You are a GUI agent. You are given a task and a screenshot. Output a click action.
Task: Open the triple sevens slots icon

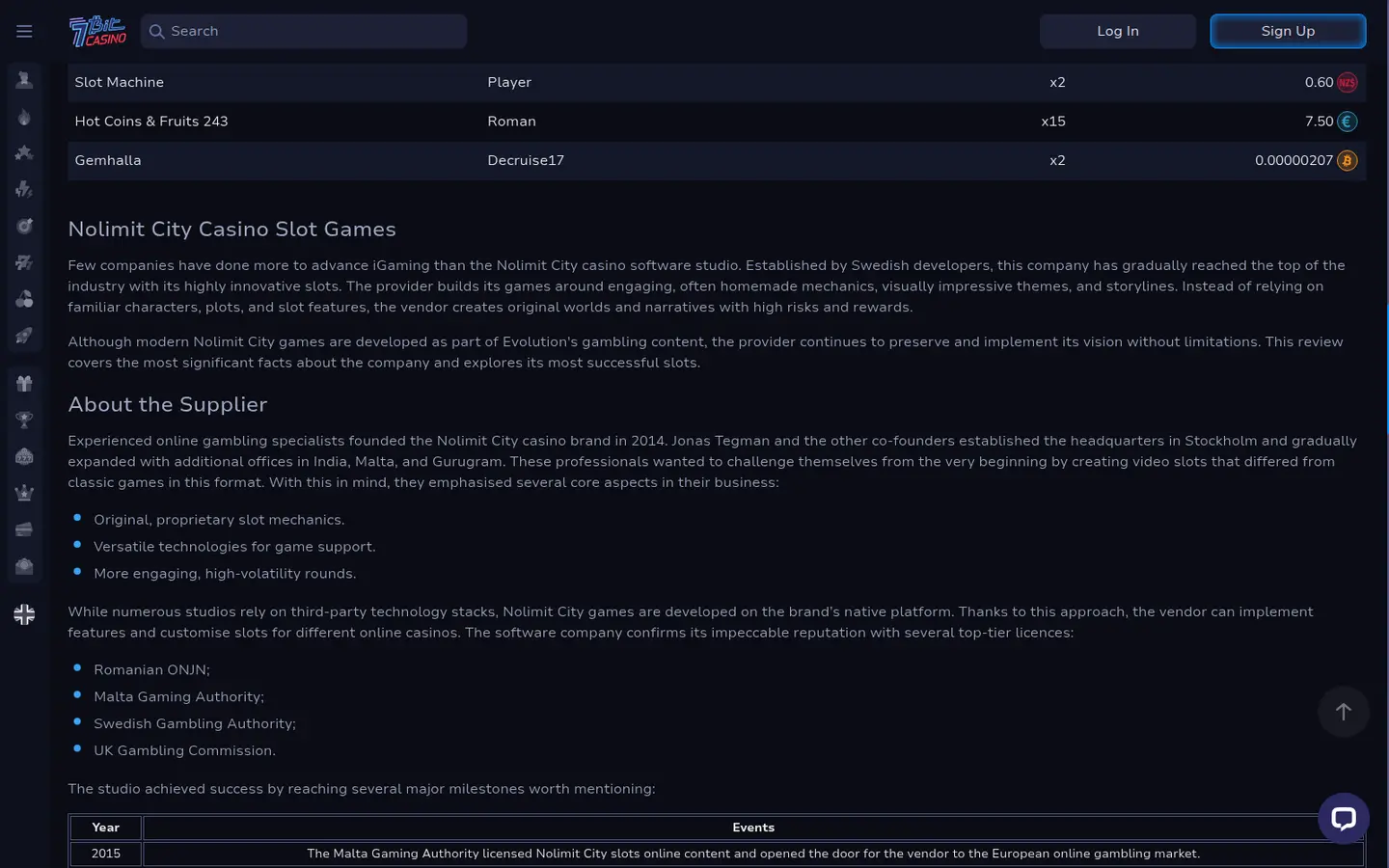pos(24,262)
